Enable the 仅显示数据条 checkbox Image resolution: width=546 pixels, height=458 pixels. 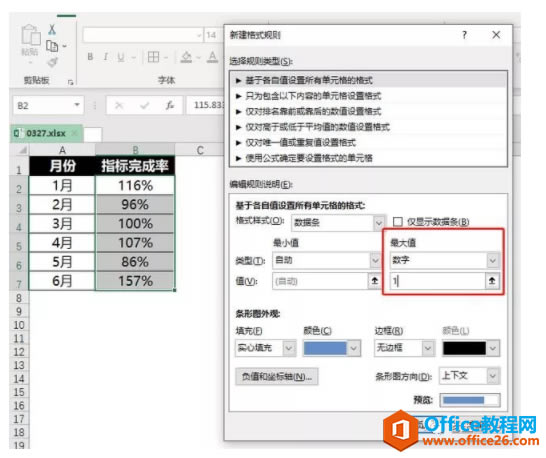(398, 222)
